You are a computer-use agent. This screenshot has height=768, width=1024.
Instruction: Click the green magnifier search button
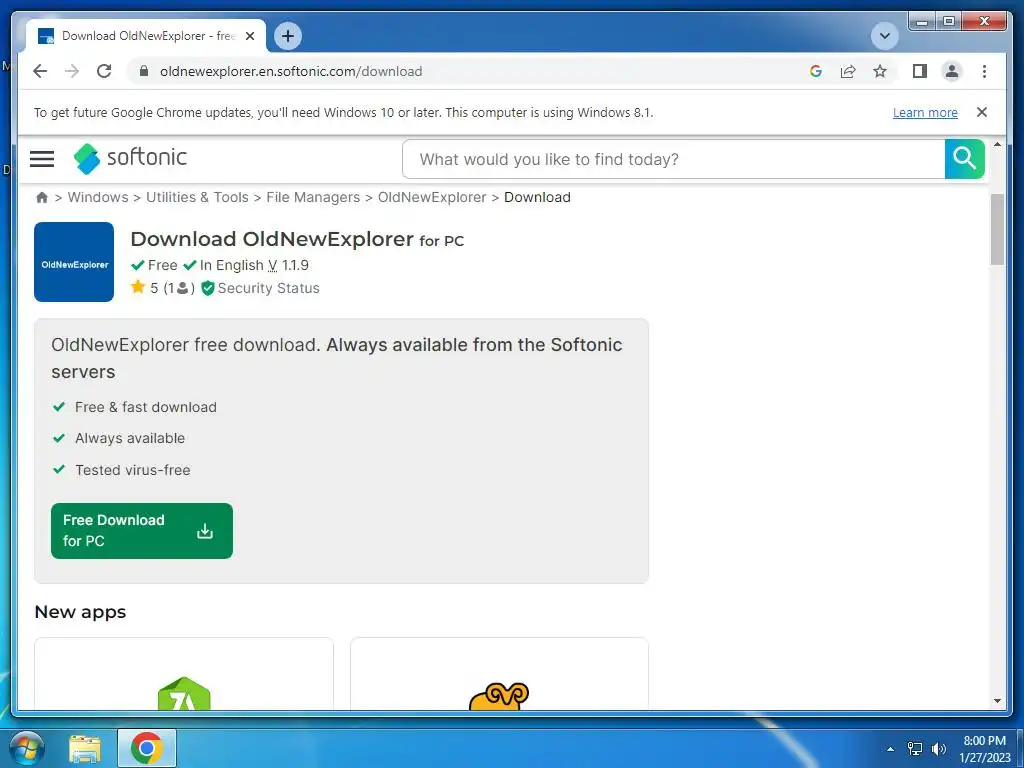point(965,159)
